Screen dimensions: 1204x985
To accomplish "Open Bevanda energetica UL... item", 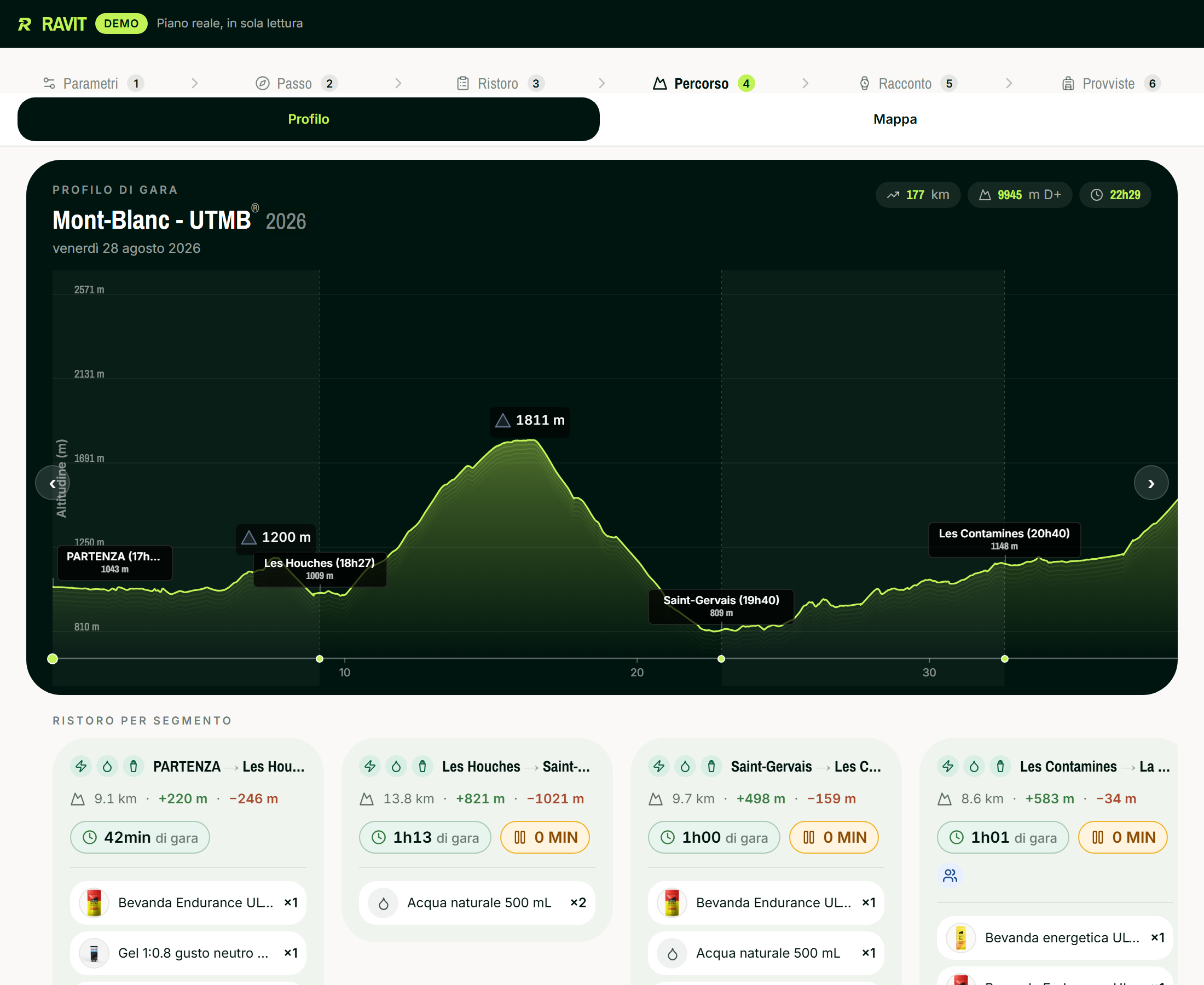I will click(x=1055, y=938).
